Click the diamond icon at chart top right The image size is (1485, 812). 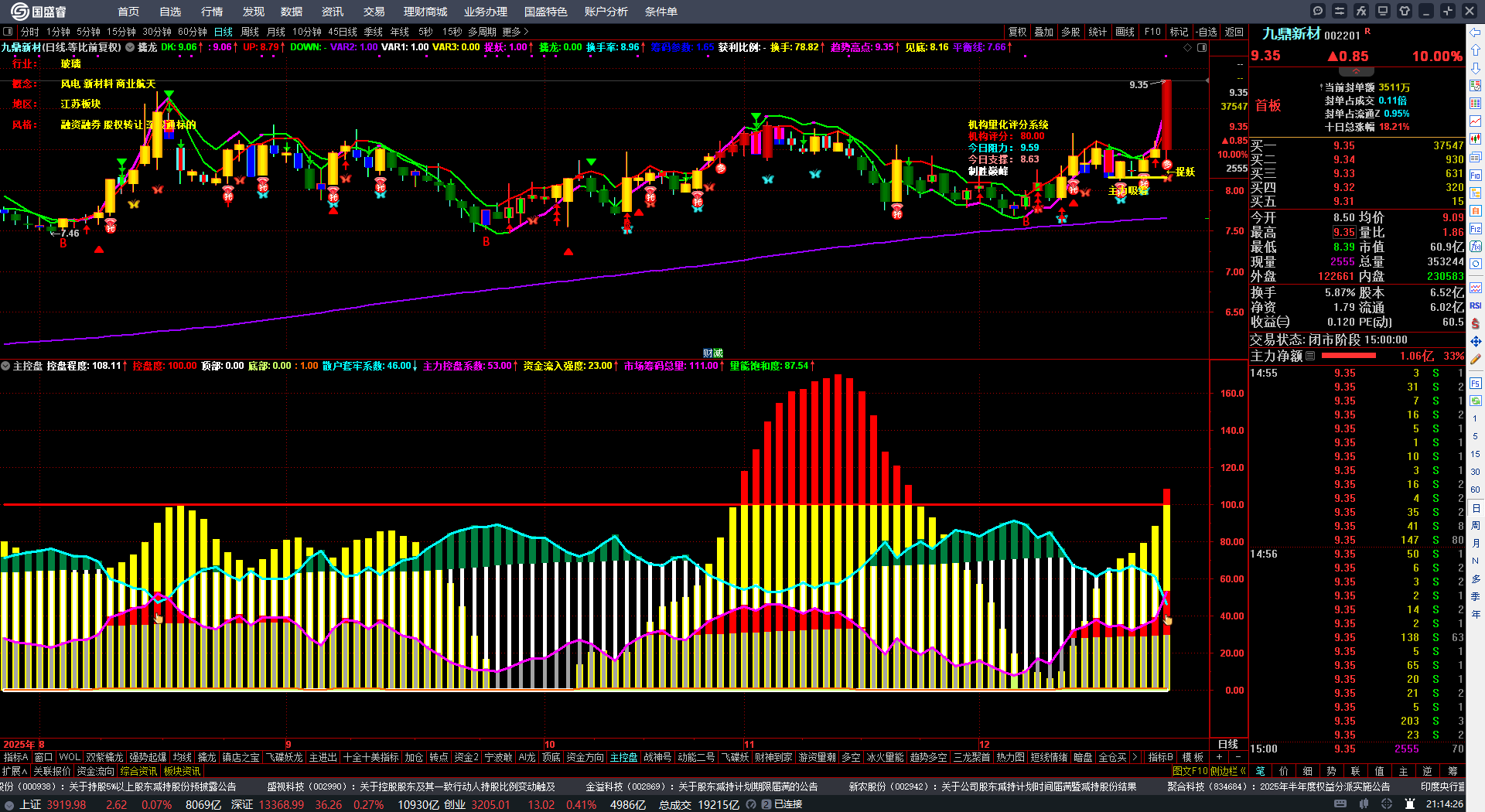point(1188,47)
